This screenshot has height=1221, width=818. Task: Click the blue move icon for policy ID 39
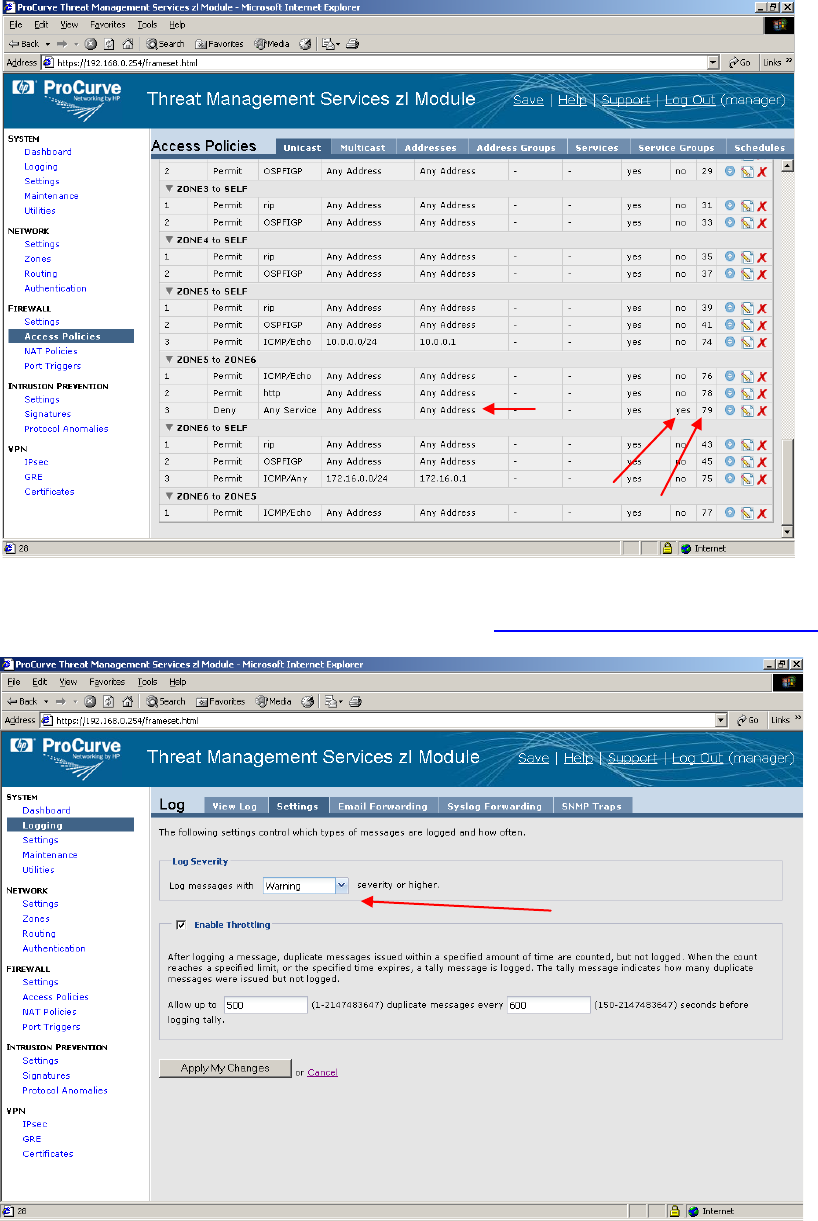coord(730,308)
